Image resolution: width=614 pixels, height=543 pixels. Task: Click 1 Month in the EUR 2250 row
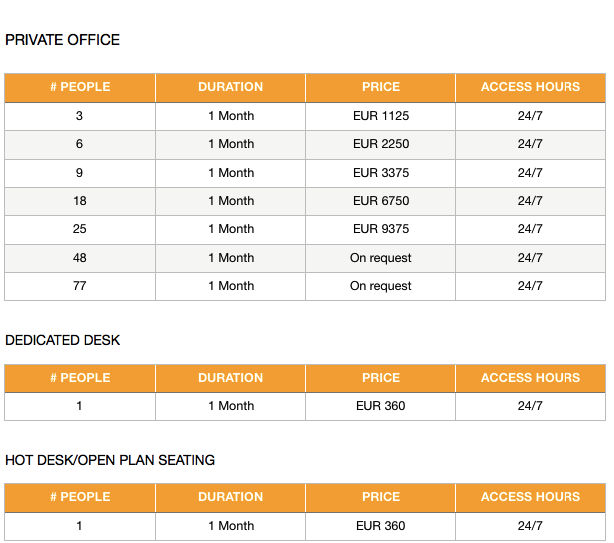[231, 144]
